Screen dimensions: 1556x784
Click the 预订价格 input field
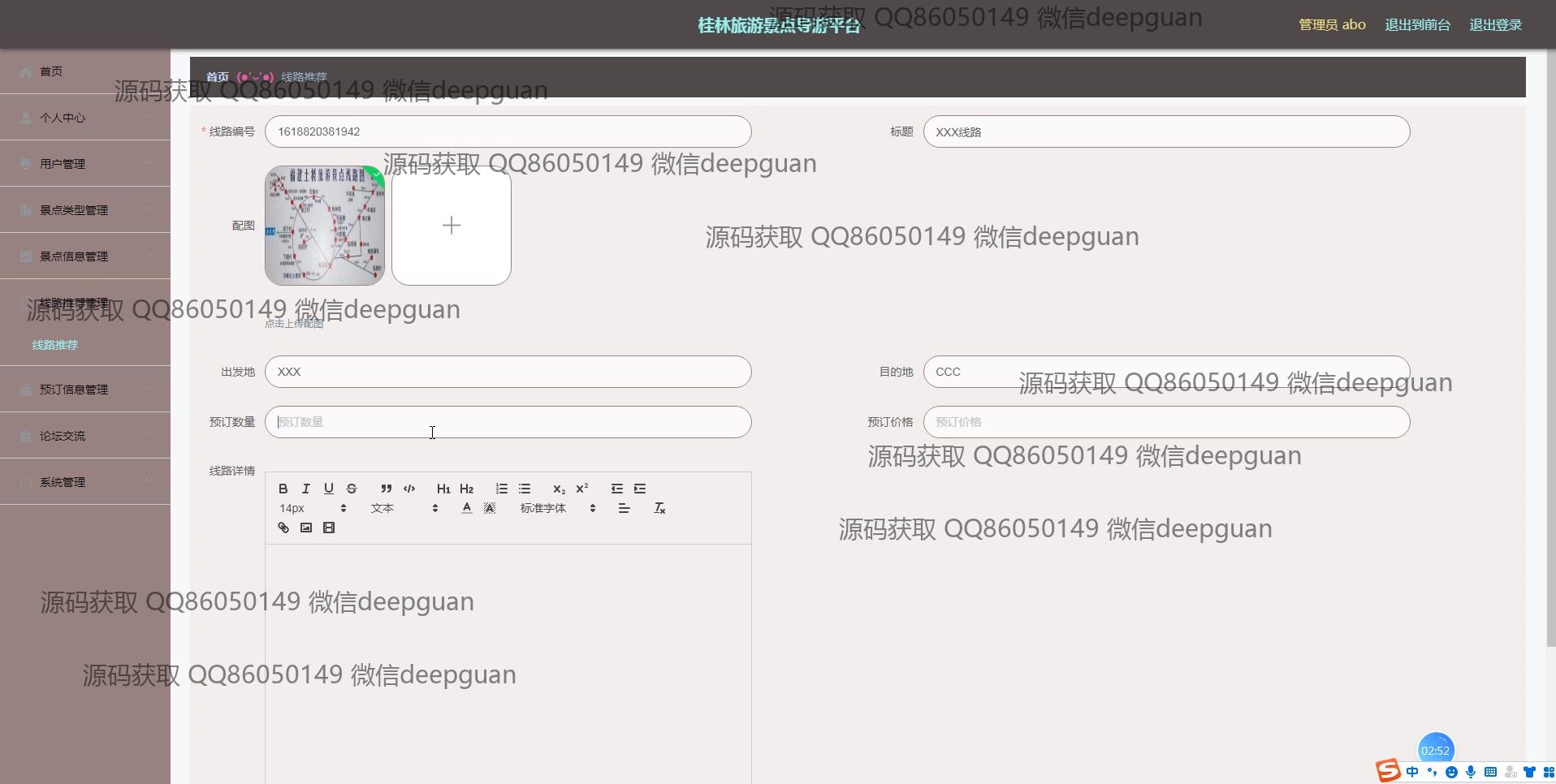(x=1166, y=422)
